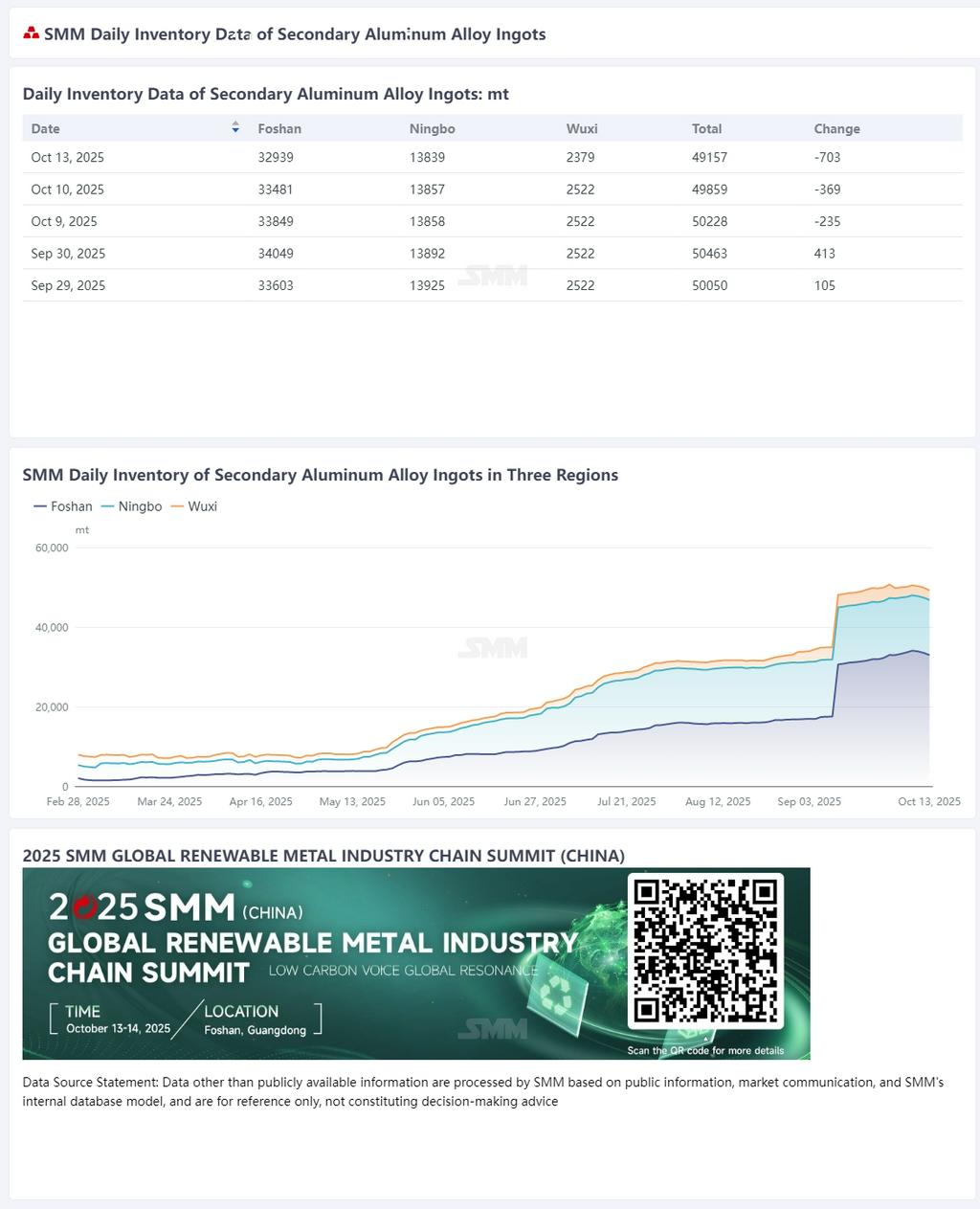This screenshot has height=1209, width=980.
Task: Click chart x-axis label Mar 24, 2025
Action: pyautogui.click(x=169, y=801)
